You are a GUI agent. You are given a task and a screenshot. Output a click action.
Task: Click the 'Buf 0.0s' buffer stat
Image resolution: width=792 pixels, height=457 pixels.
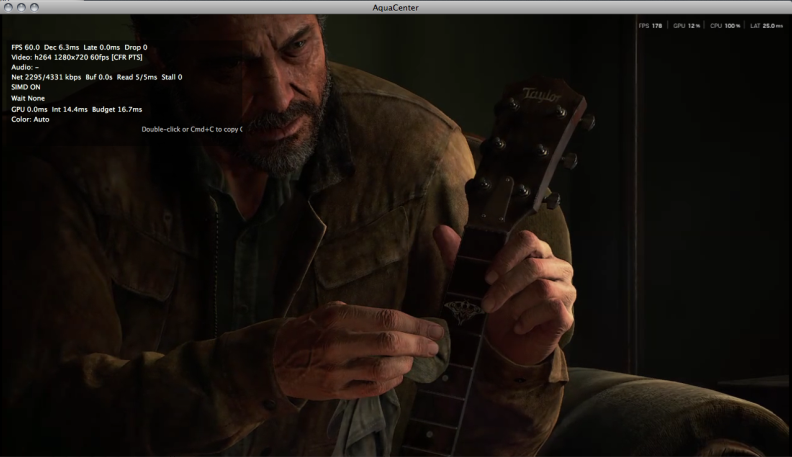pos(99,77)
